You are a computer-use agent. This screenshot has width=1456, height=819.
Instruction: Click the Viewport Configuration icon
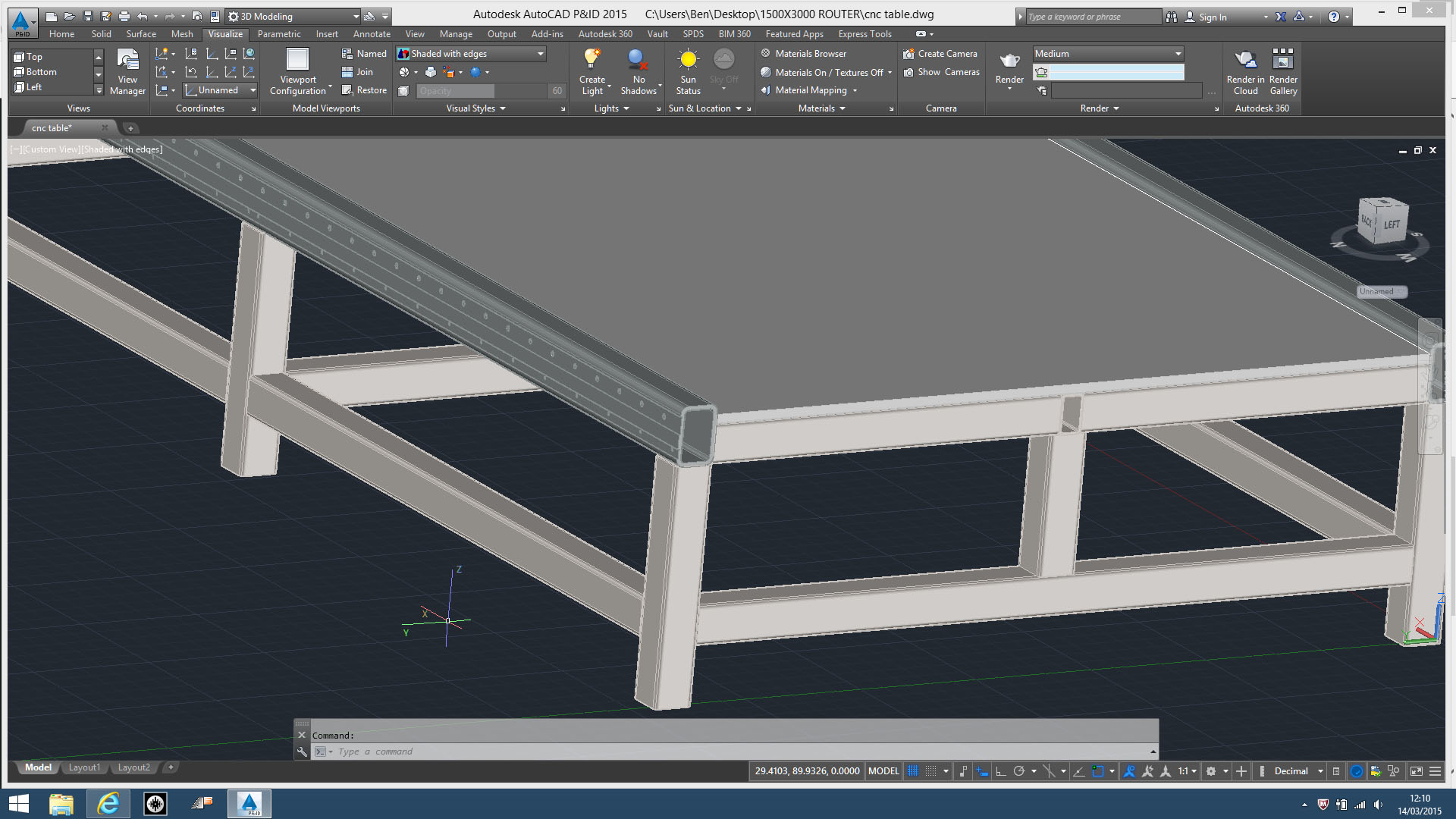[x=298, y=61]
